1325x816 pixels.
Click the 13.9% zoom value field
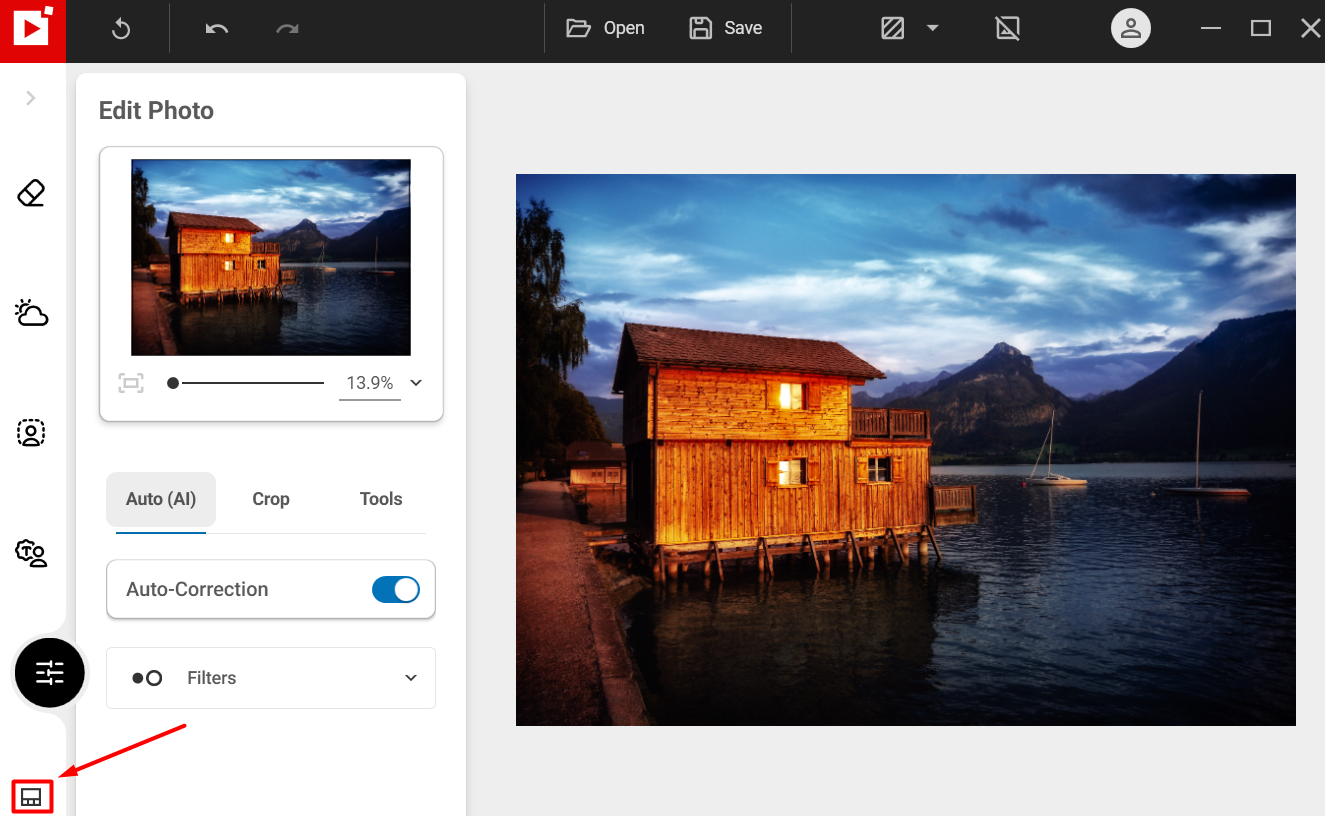(x=370, y=384)
